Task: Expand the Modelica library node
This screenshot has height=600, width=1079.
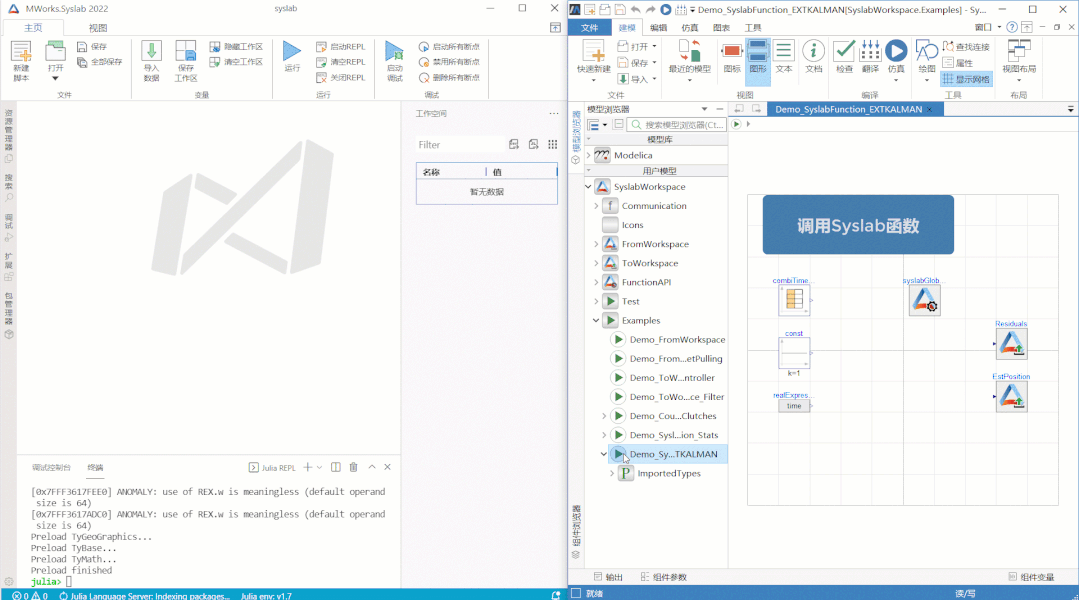Action: point(588,156)
